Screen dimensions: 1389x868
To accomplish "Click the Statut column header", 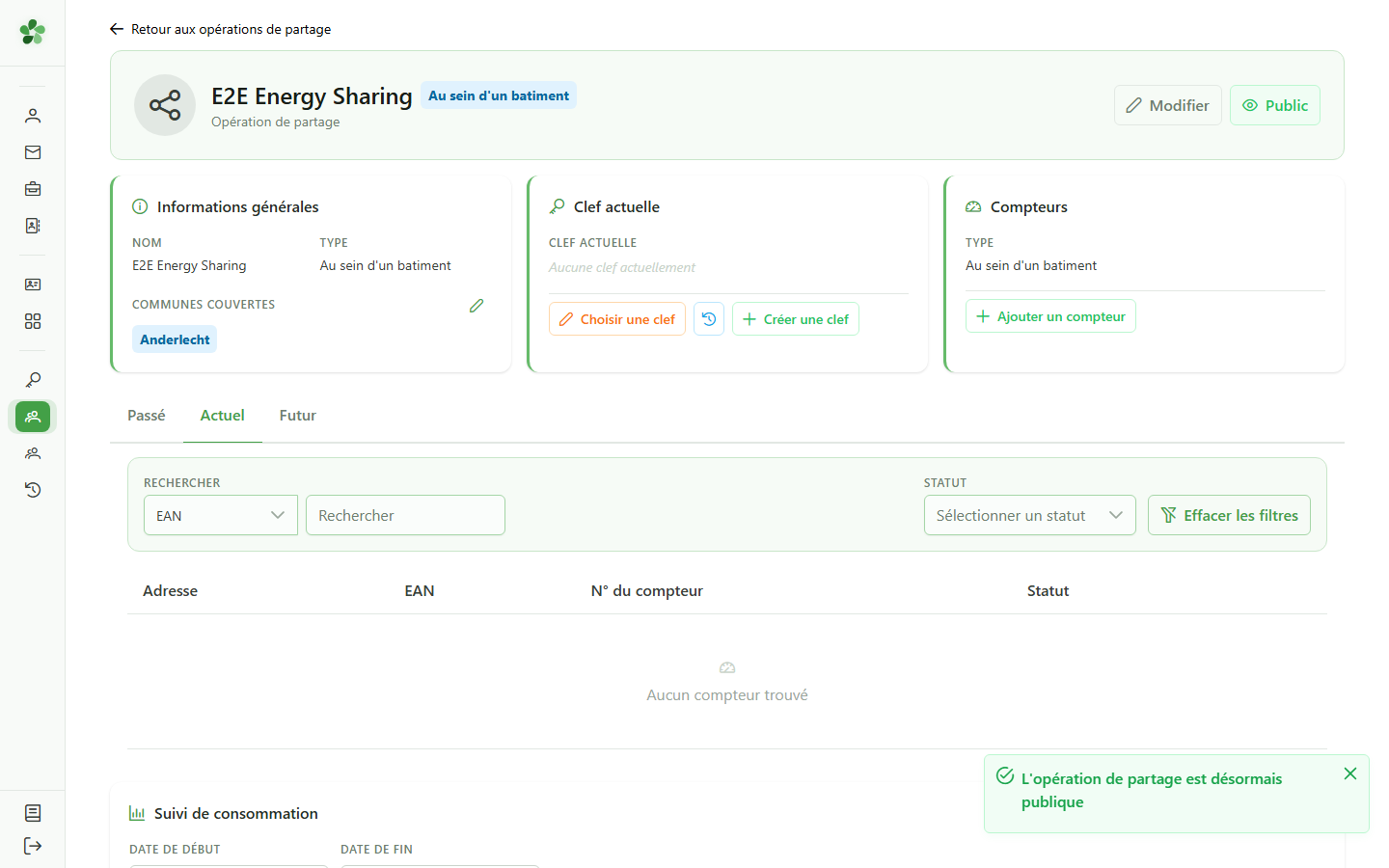I will coord(1049,590).
